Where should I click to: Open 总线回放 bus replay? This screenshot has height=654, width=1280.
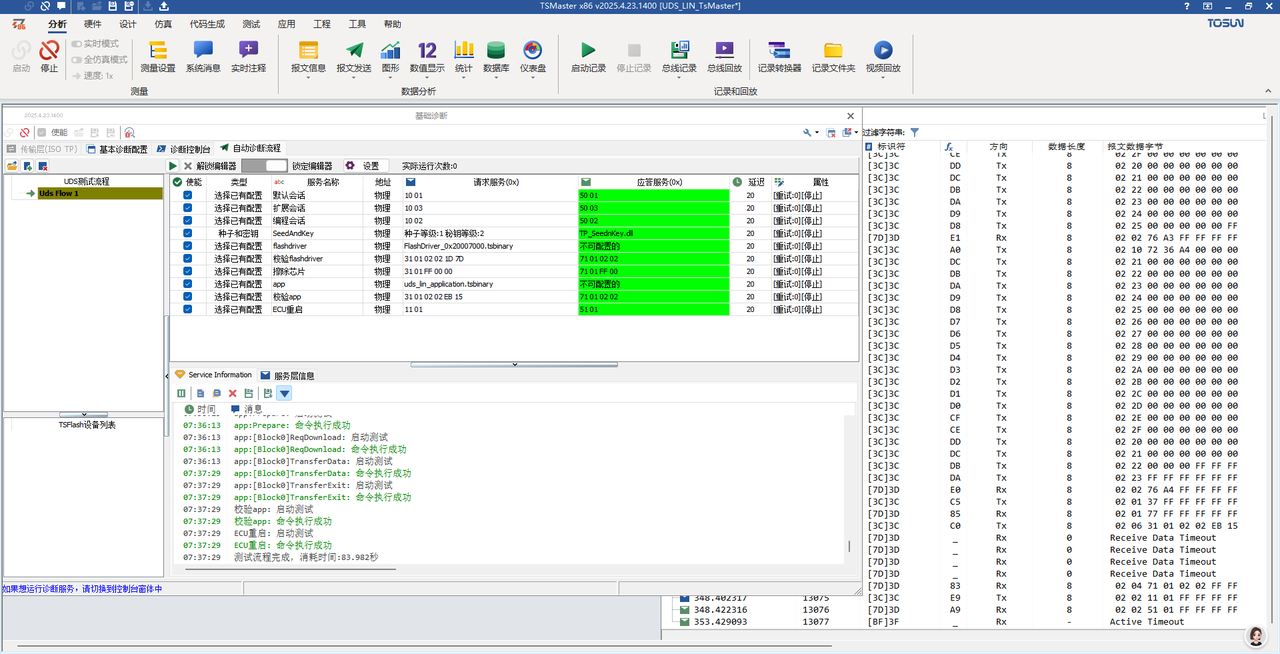coord(725,57)
